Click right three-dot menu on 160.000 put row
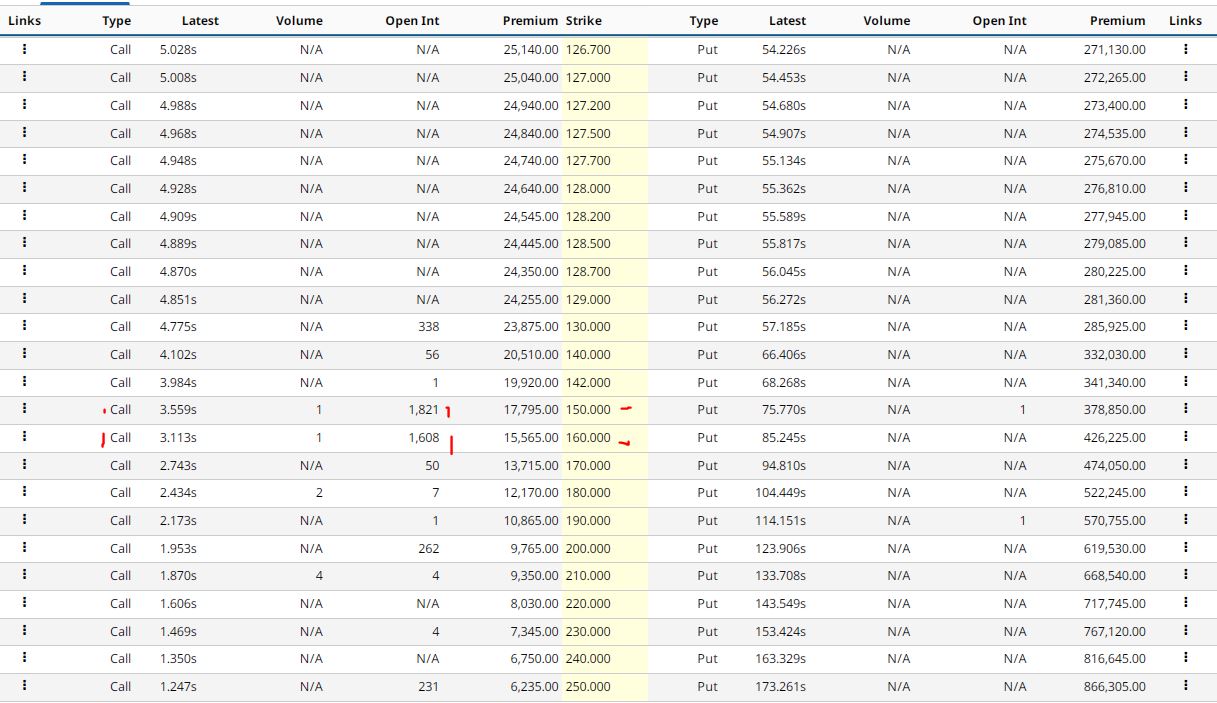This screenshot has height=703, width=1217. tap(1185, 437)
